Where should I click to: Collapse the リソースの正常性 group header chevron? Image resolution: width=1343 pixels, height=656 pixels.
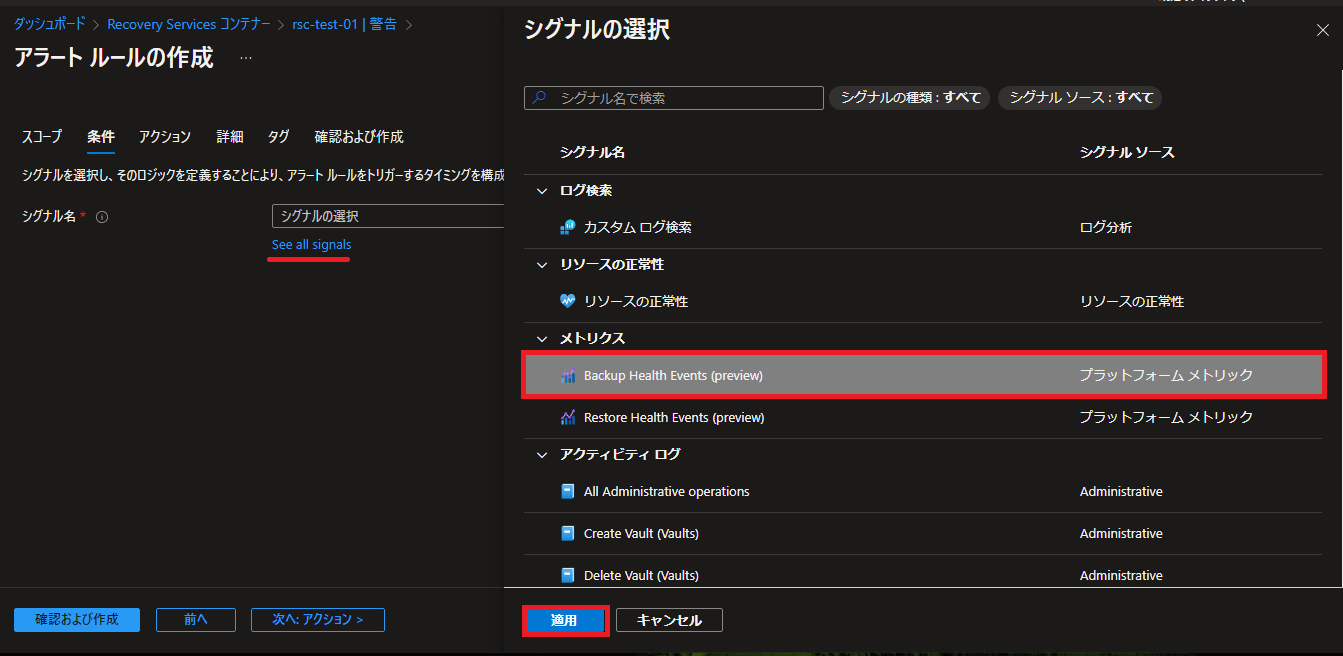tap(542, 264)
